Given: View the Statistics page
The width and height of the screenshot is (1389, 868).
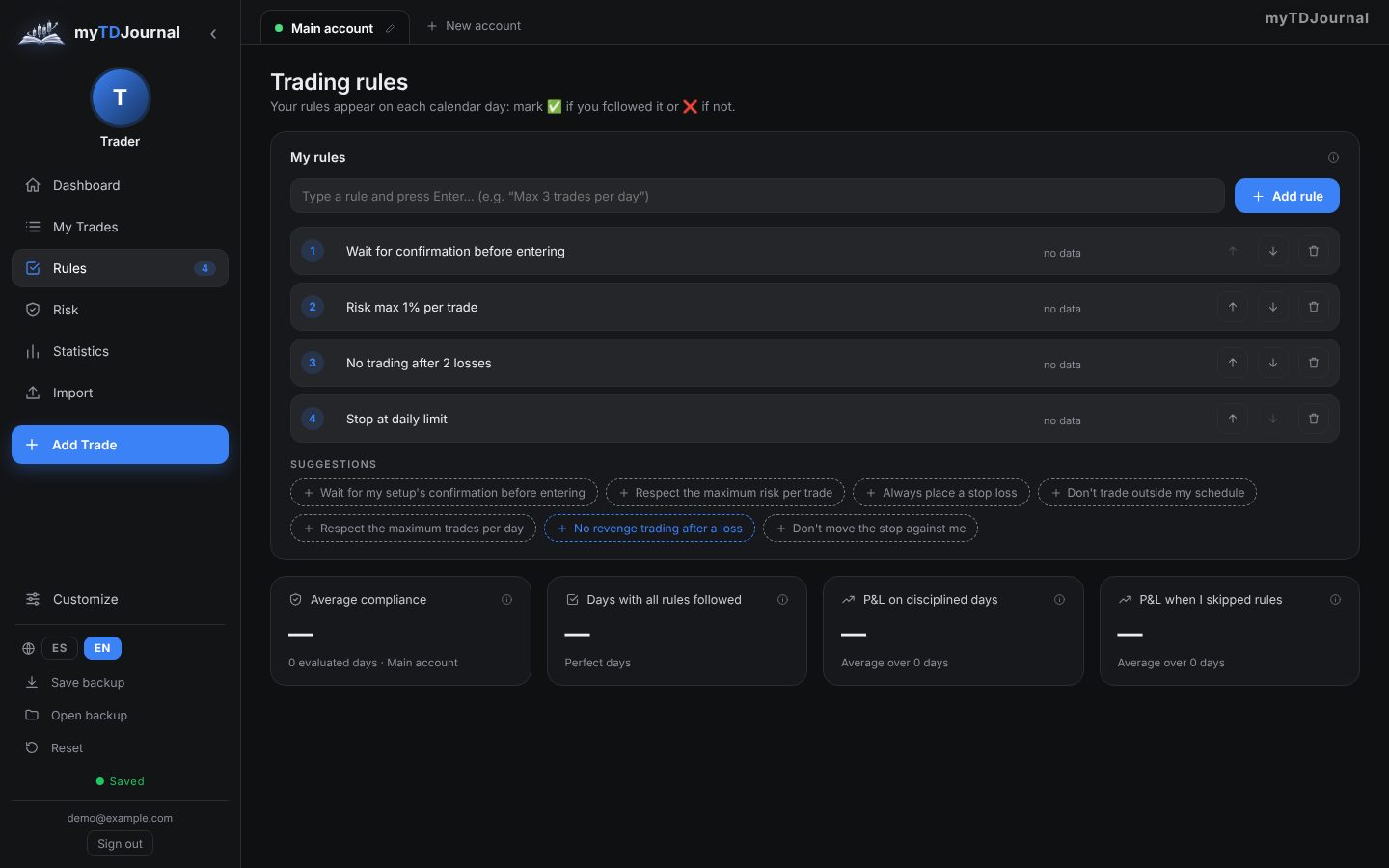Looking at the screenshot, I should [120, 351].
